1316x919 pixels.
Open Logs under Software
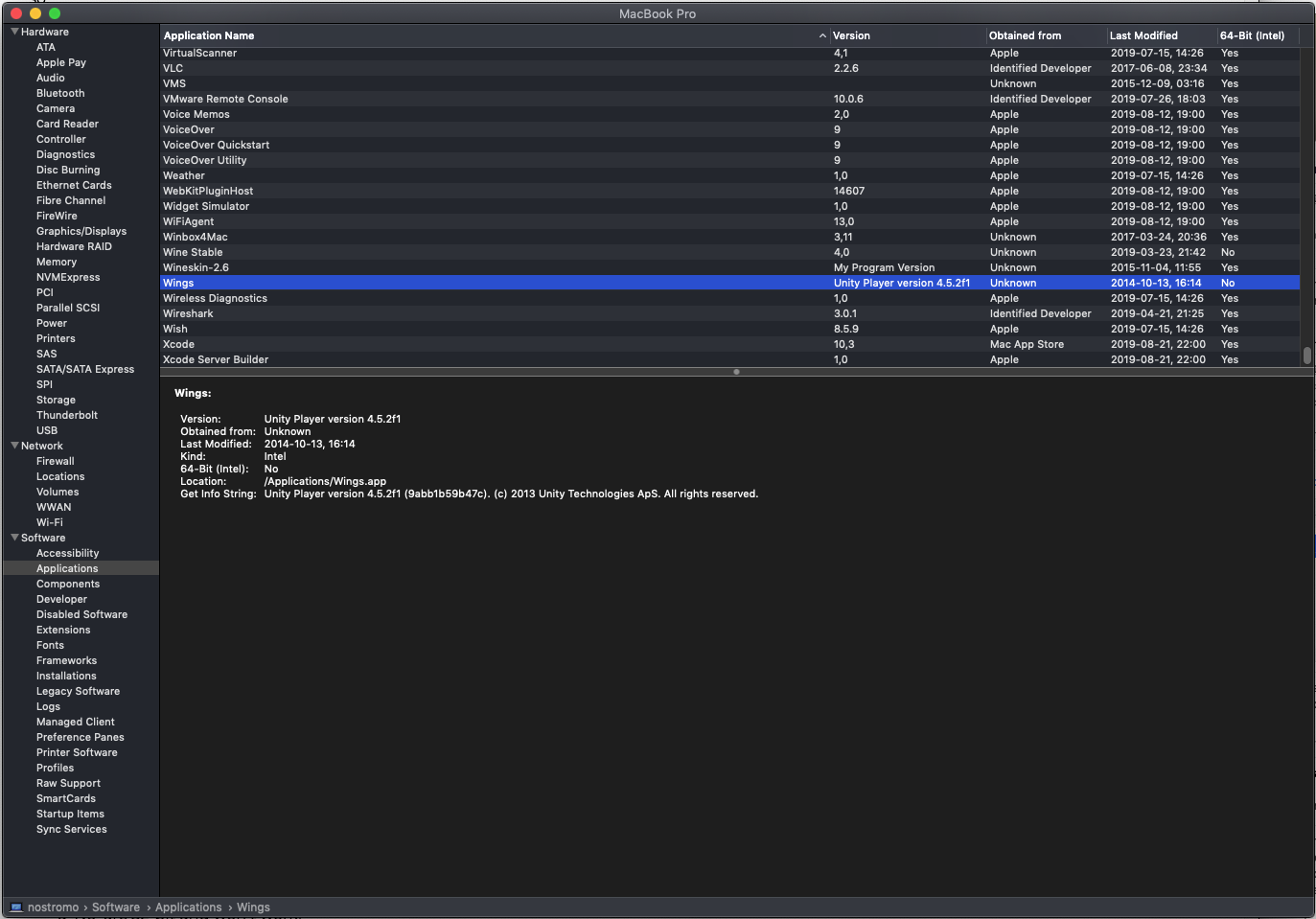(48, 706)
